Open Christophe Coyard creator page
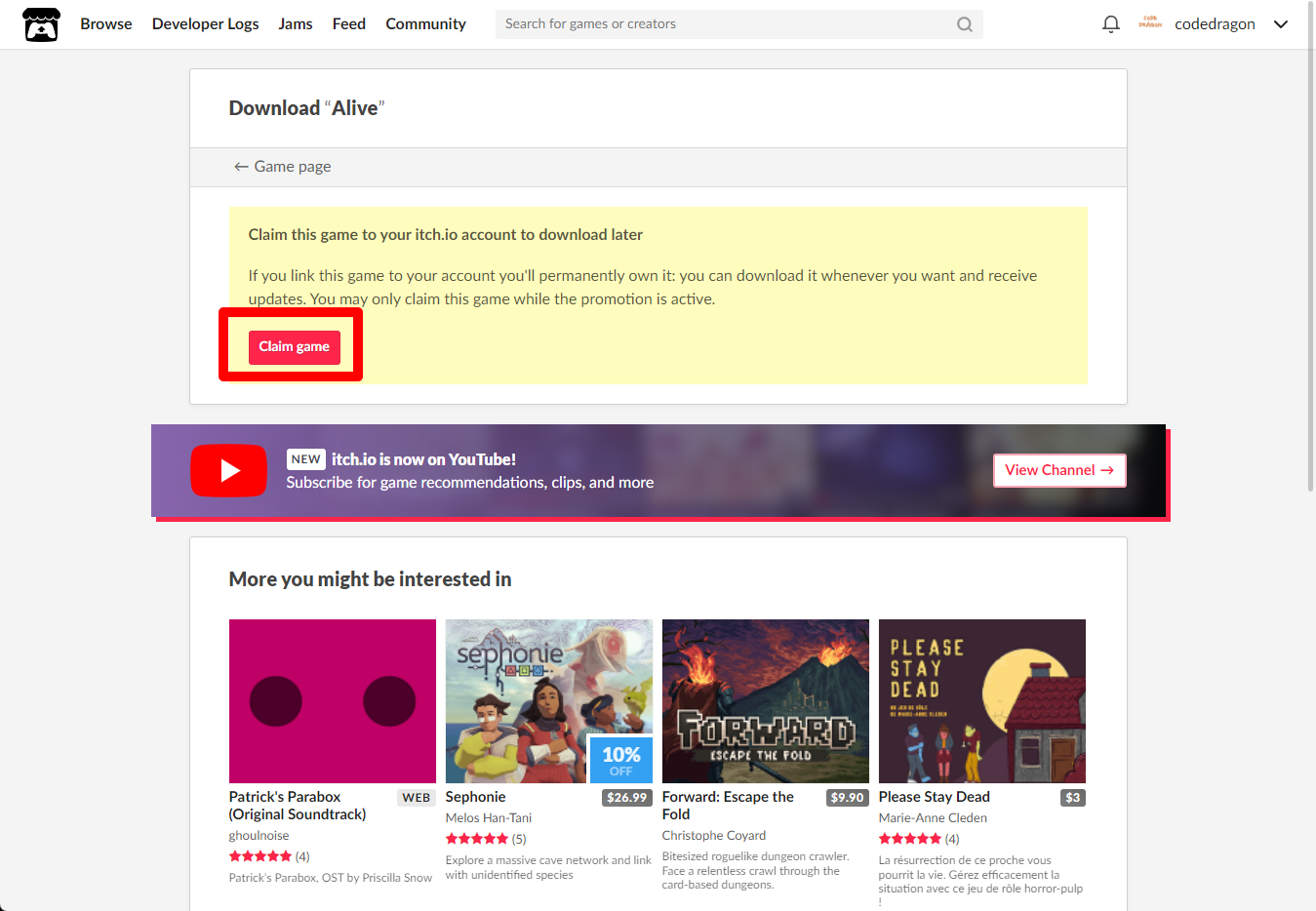This screenshot has width=1316, height=911. click(x=714, y=836)
